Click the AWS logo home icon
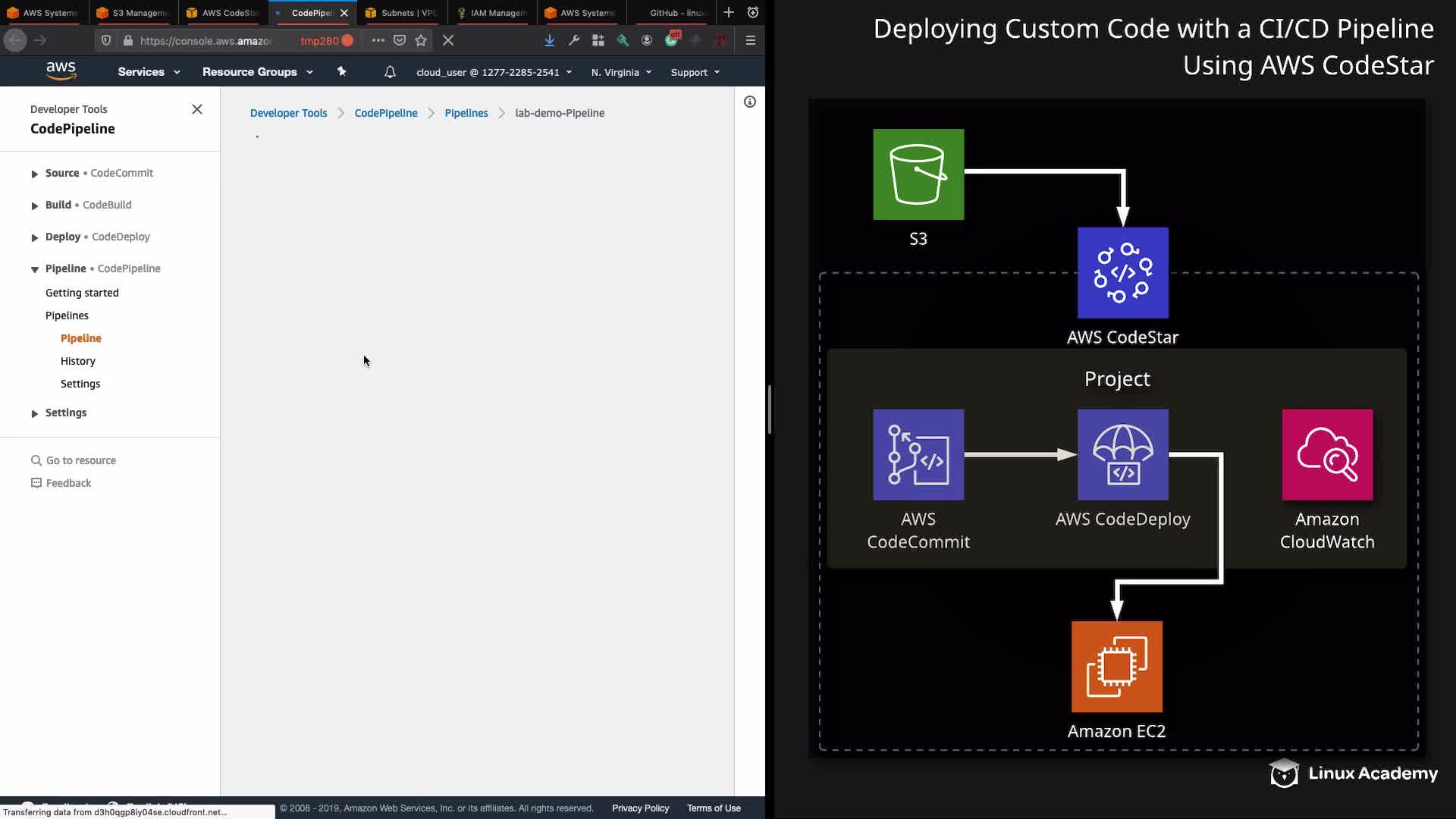The image size is (1456, 819). pos(61,71)
